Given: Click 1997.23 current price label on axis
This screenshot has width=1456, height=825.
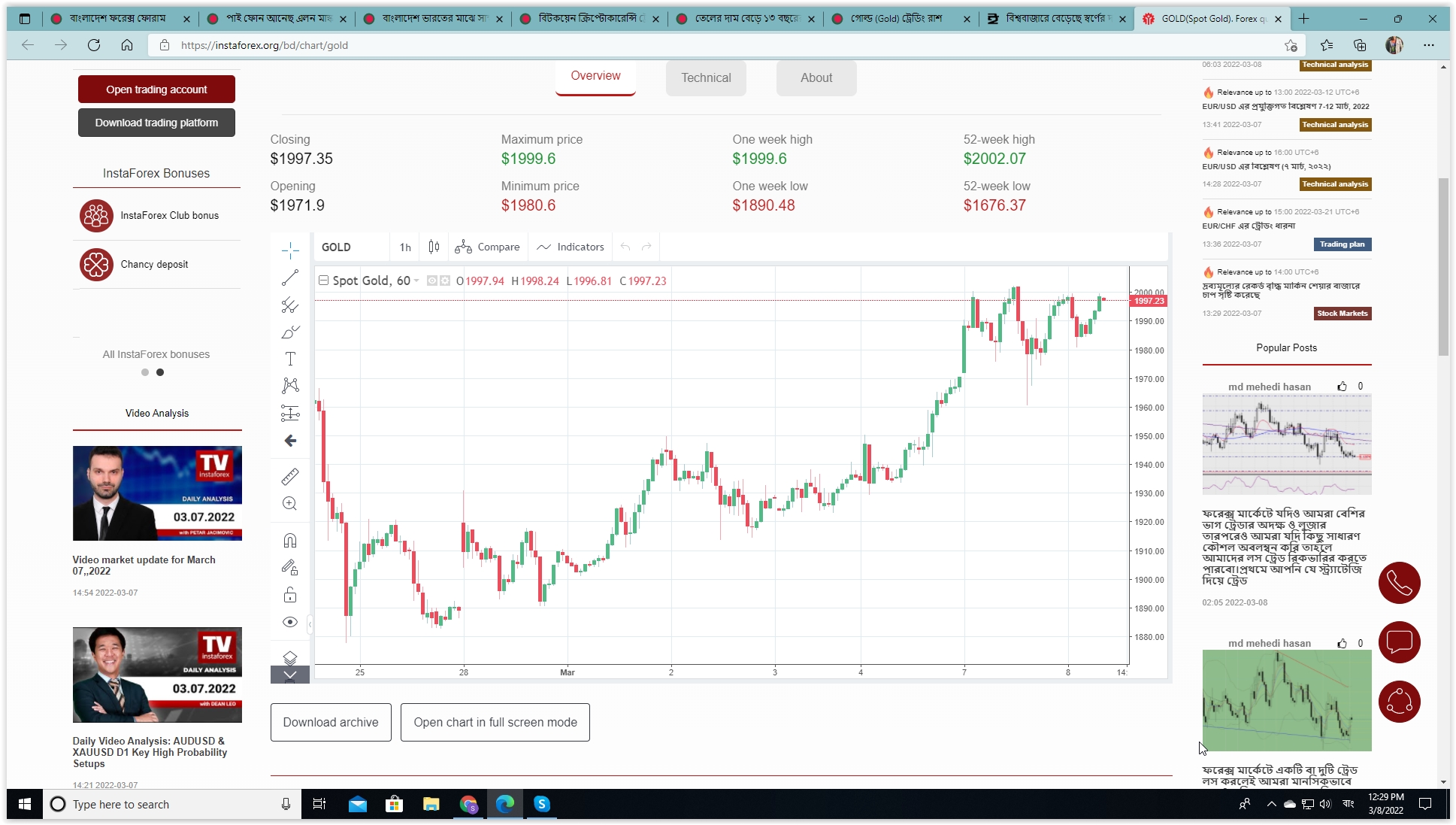Looking at the screenshot, I should pos(1149,301).
